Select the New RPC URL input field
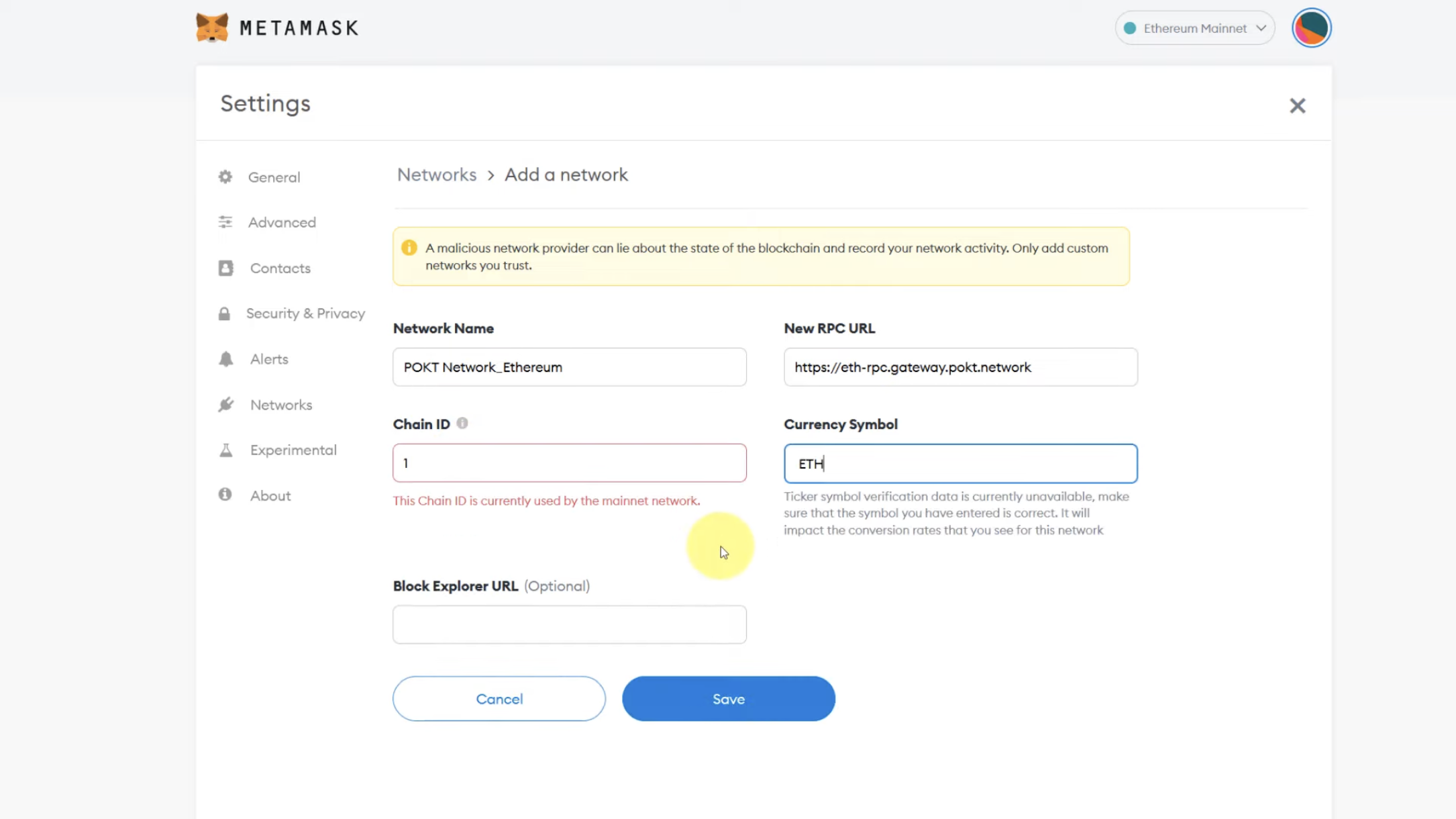 (x=960, y=367)
